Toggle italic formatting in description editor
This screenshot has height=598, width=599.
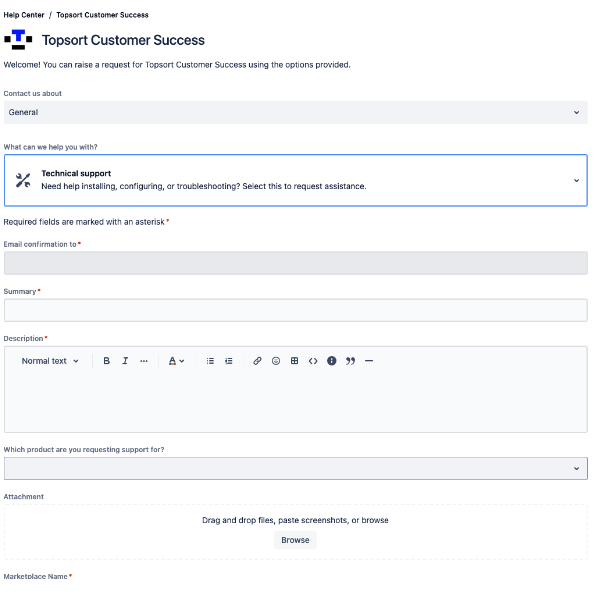[x=125, y=361]
